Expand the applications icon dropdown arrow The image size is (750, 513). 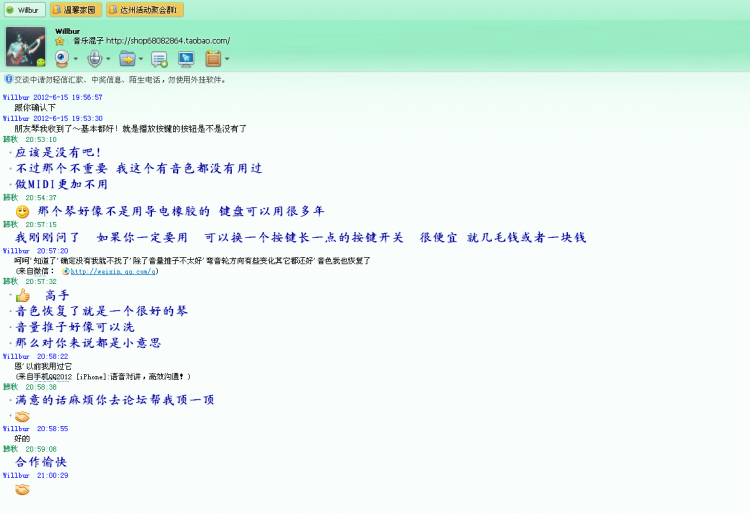227,59
